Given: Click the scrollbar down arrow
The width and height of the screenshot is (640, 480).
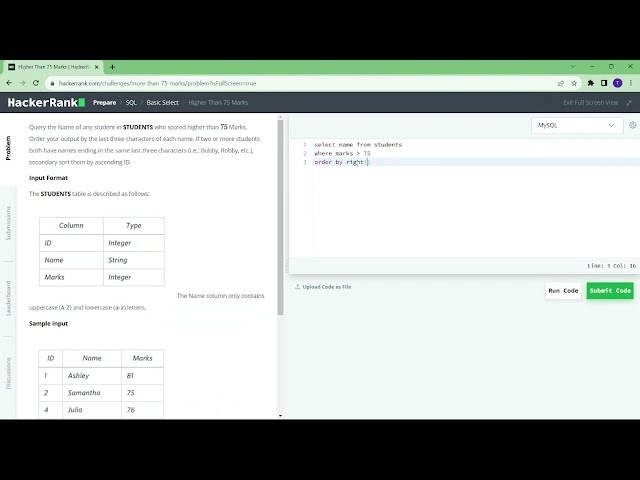Looking at the screenshot, I should pos(280,416).
